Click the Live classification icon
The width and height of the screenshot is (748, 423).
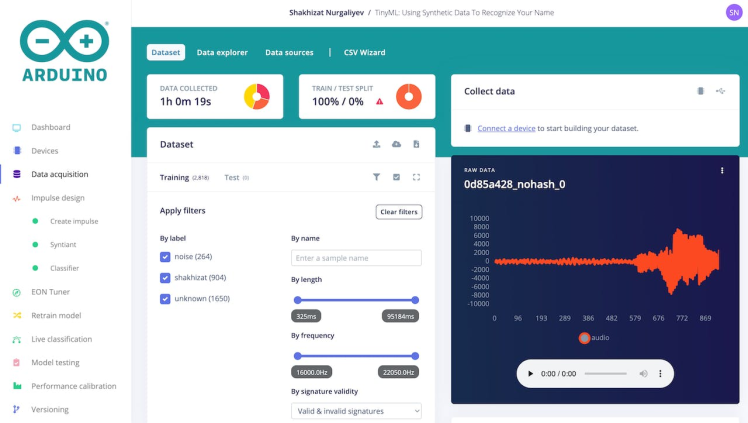pyautogui.click(x=17, y=340)
